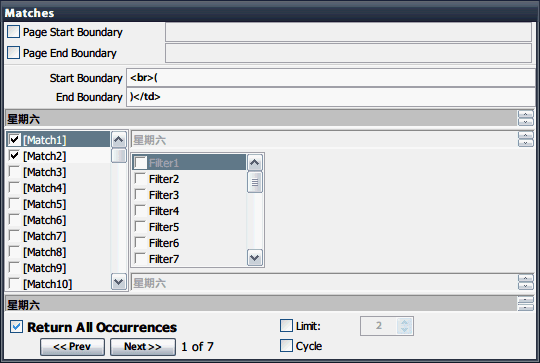Click the Page End Boundary text field

click(348, 53)
